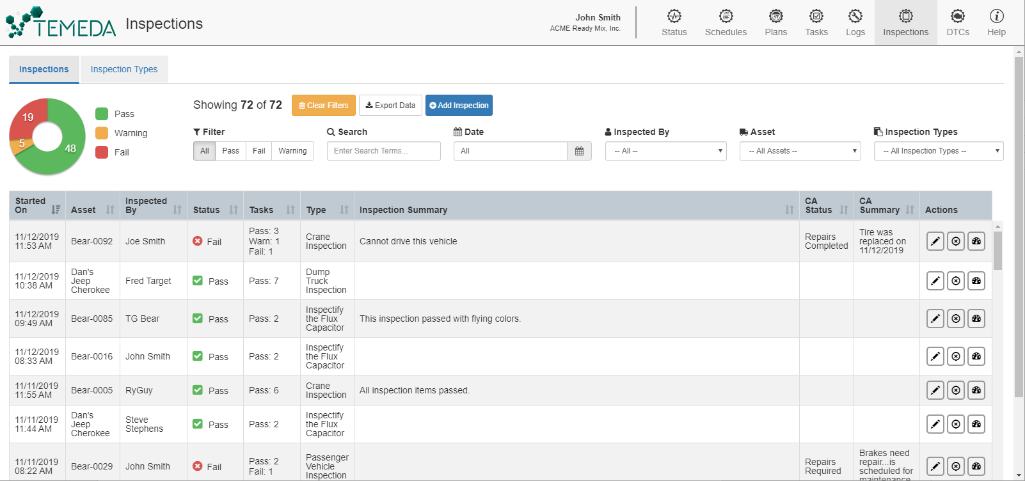Click the Add Inspection button
The width and height of the screenshot is (1025, 481).
(x=459, y=105)
